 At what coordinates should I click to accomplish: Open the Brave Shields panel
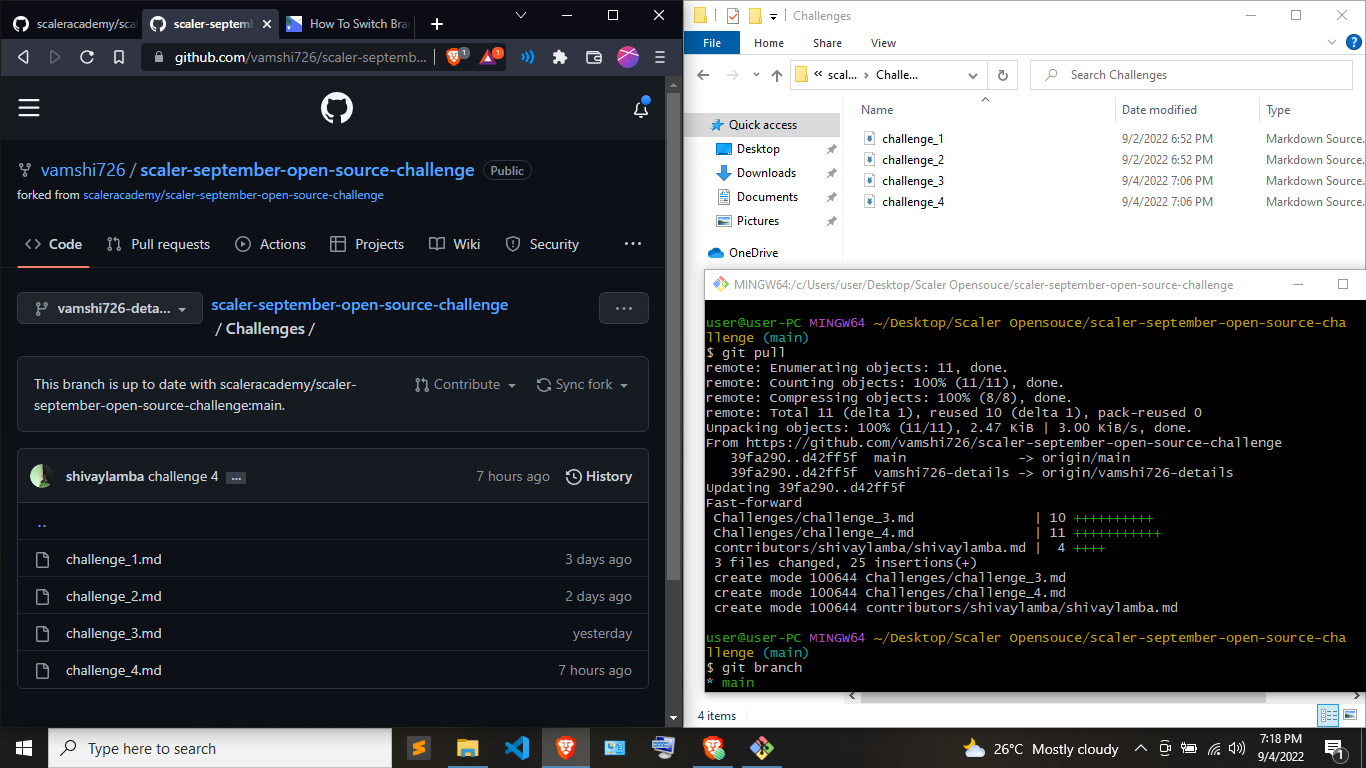pyautogui.click(x=453, y=57)
